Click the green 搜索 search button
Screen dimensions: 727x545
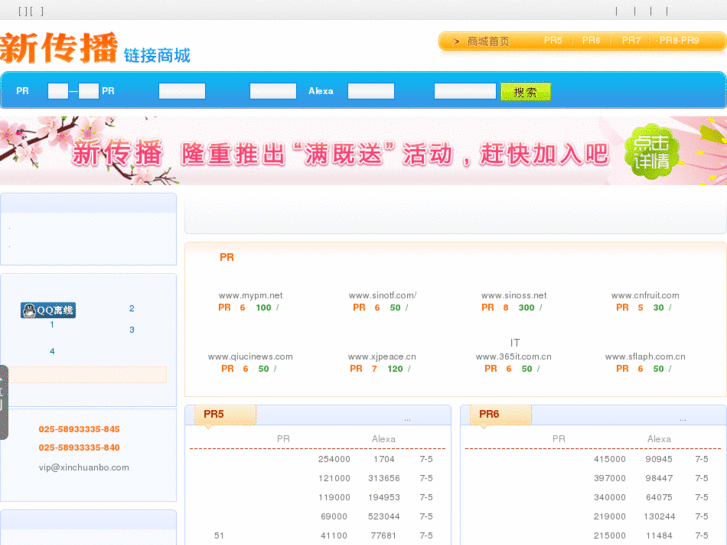tap(525, 92)
